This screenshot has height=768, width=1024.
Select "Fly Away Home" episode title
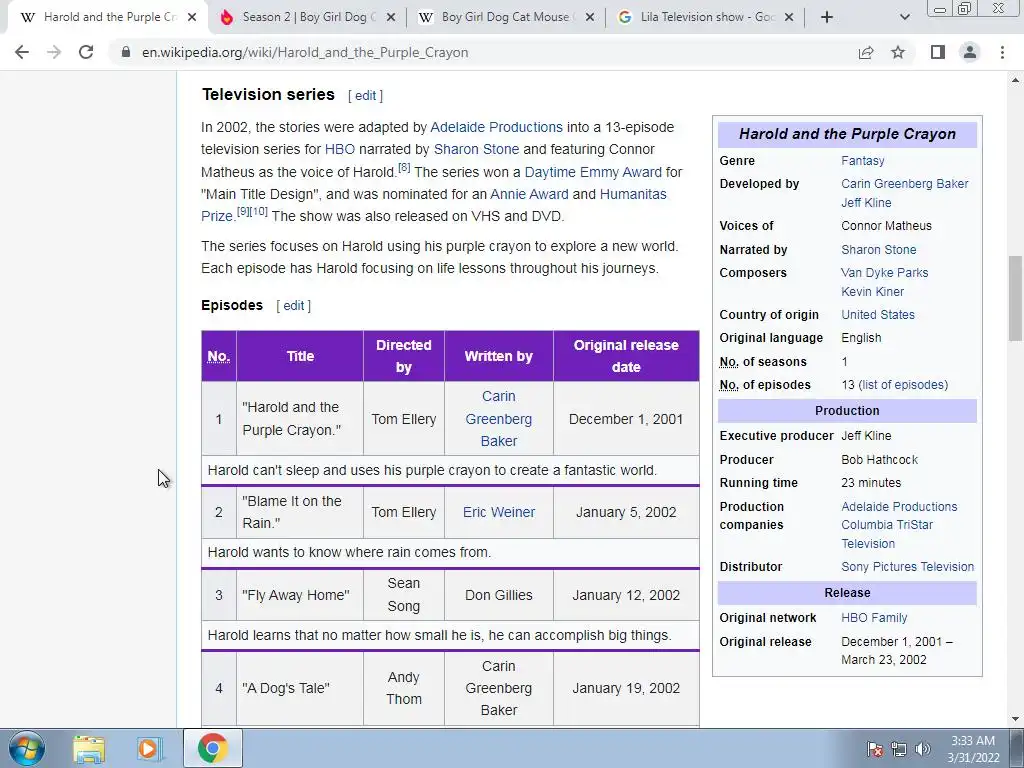(295, 596)
